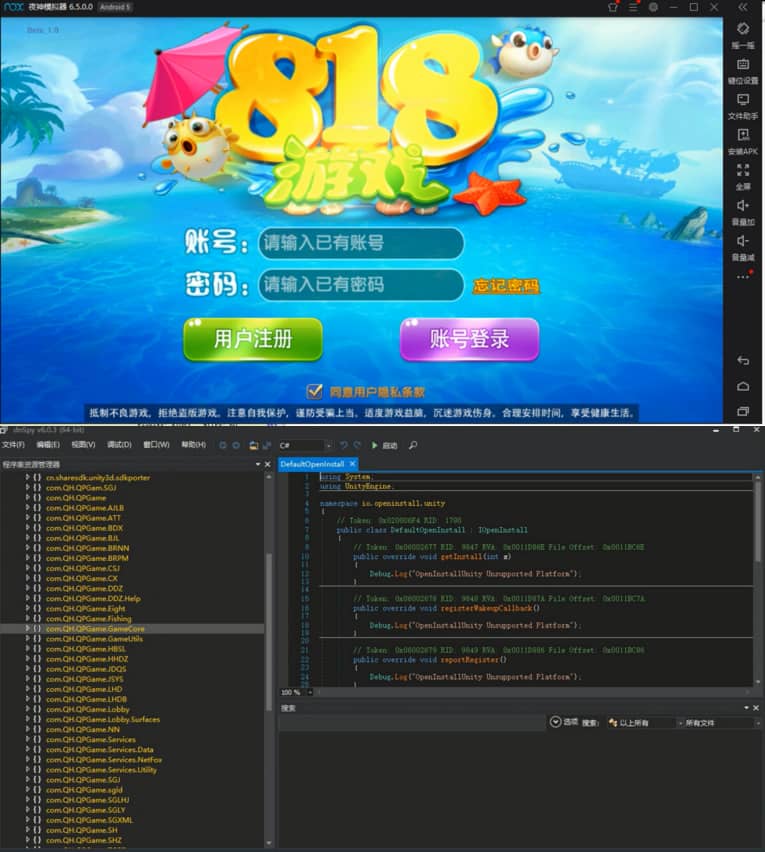765x852 pixels.
Task: Open more tools ellipsis in Nox sidebar
Action: pos(743,277)
